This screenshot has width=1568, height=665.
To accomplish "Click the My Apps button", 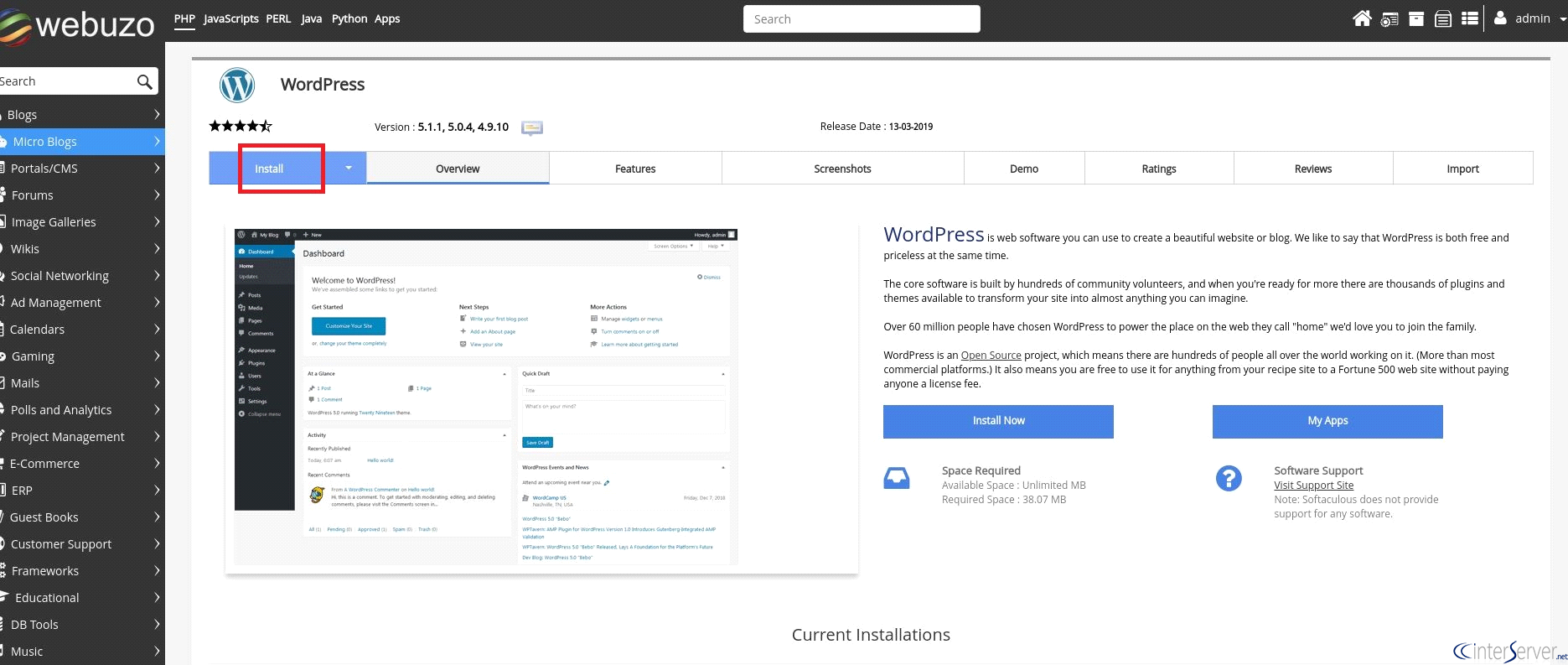I will pos(1327,421).
